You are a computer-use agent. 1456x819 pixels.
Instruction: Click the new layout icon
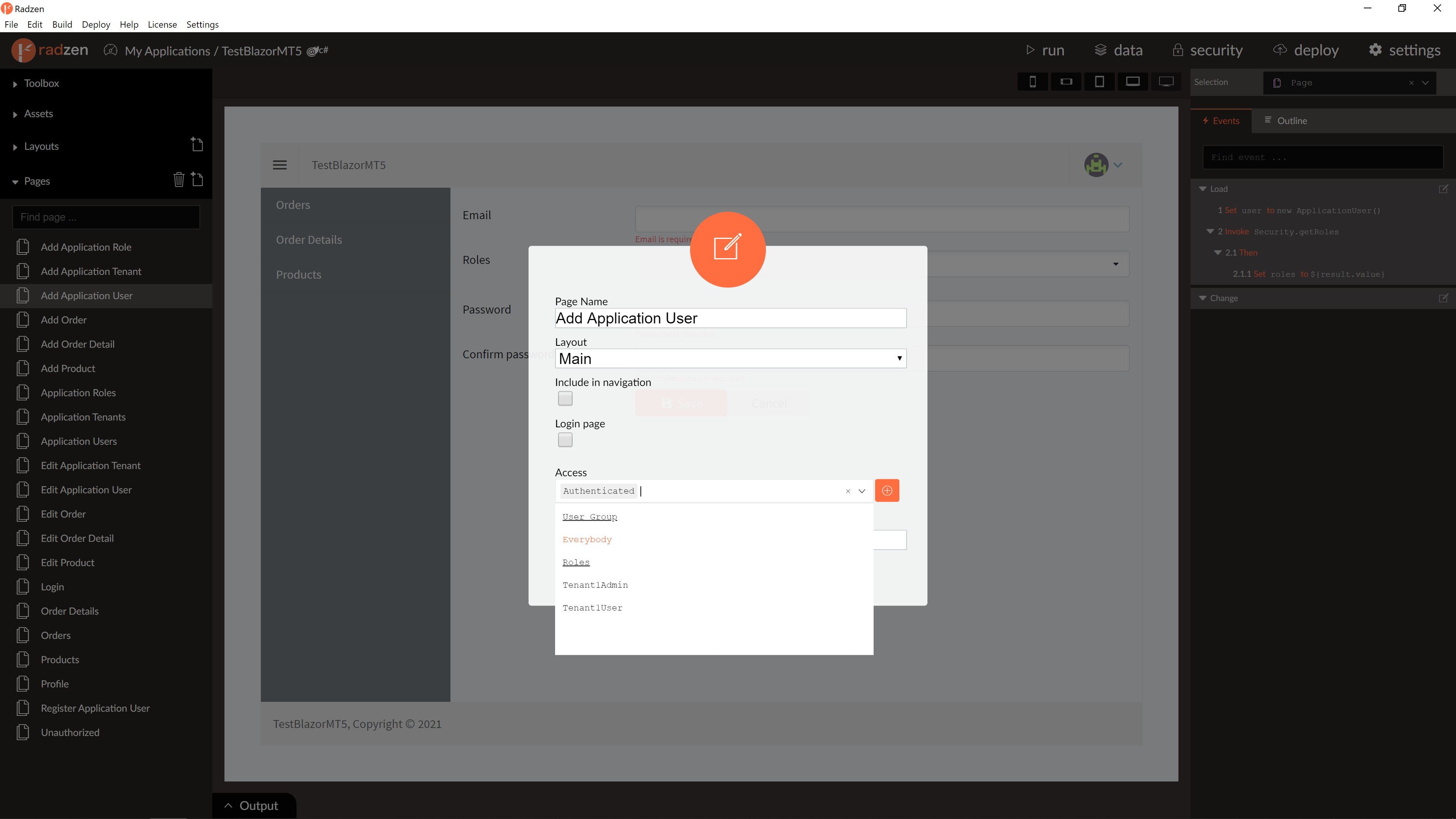pyautogui.click(x=197, y=144)
